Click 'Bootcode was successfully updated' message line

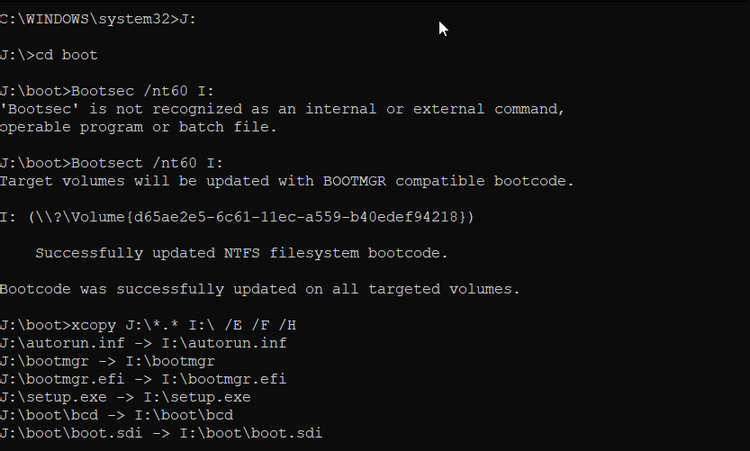coord(260,289)
